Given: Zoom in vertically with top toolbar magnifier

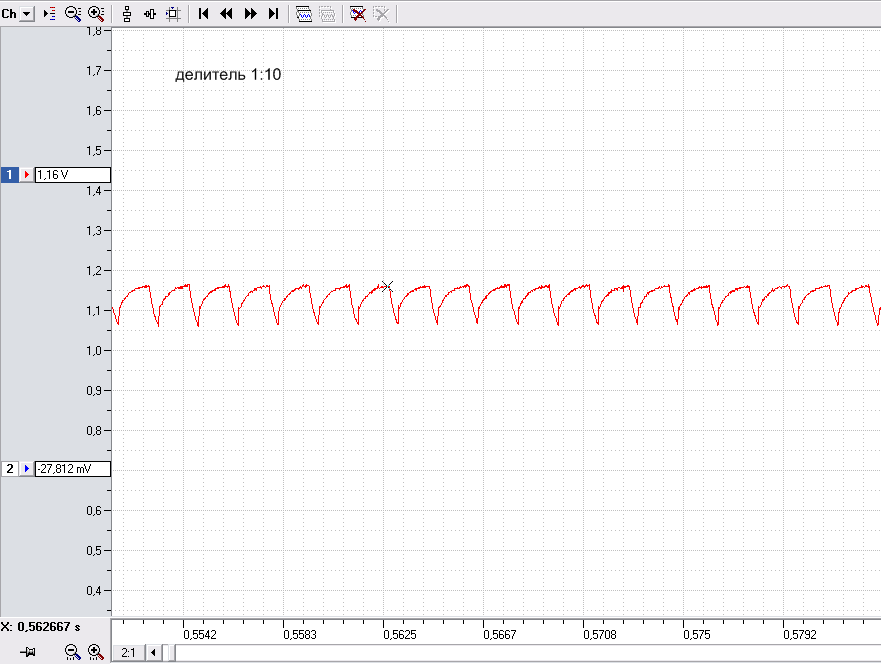Looking at the screenshot, I should (96, 13).
